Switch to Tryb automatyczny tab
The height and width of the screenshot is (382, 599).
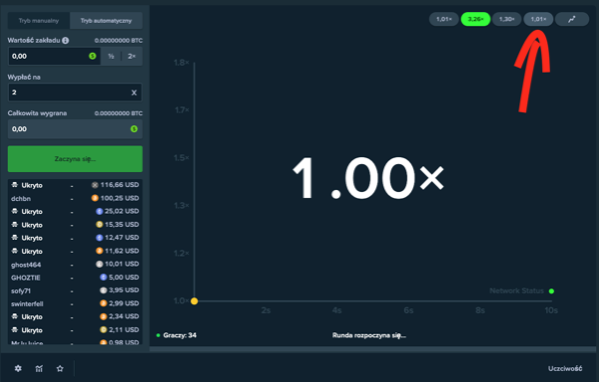pyautogui.click(x=106, y=21)
